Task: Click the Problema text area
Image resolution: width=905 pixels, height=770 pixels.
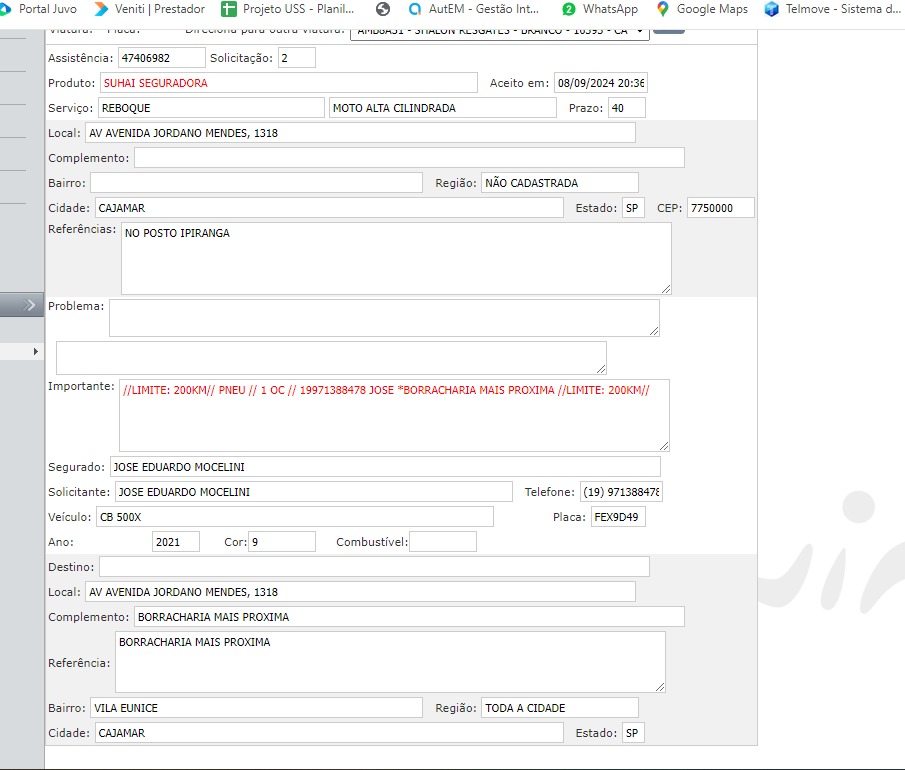Action: [384, 318]
